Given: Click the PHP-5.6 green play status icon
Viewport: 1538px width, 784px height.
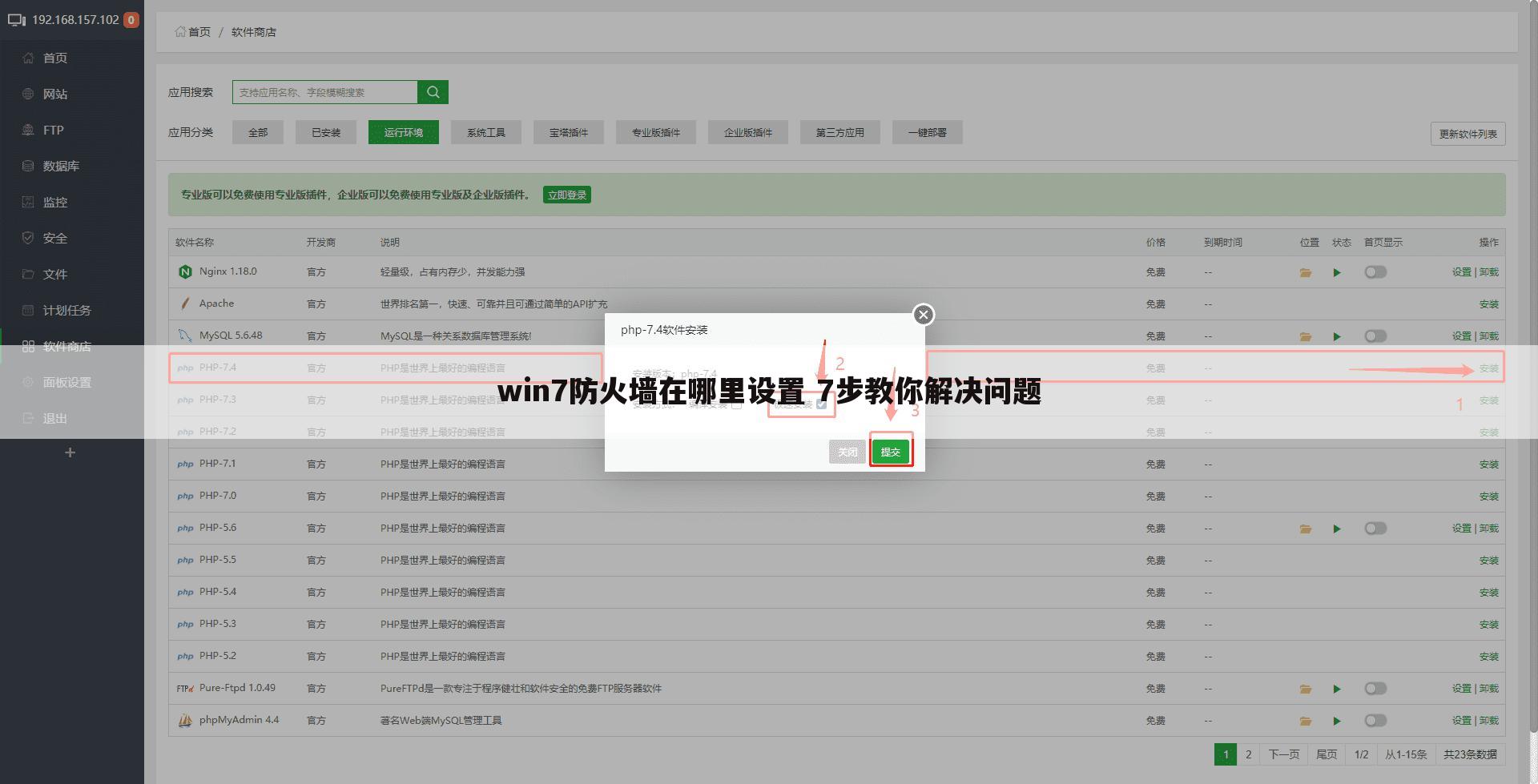Looking at the screenshot, I should click(x=1337, y=529).
